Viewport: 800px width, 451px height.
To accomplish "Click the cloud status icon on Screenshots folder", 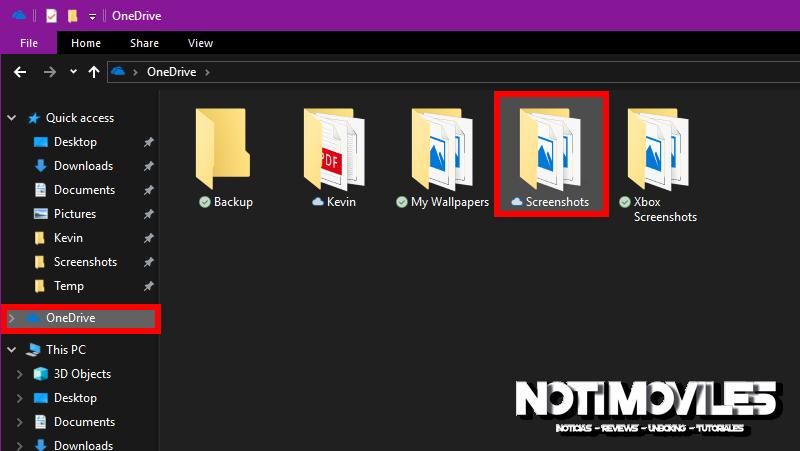I will tap(517, 202).
